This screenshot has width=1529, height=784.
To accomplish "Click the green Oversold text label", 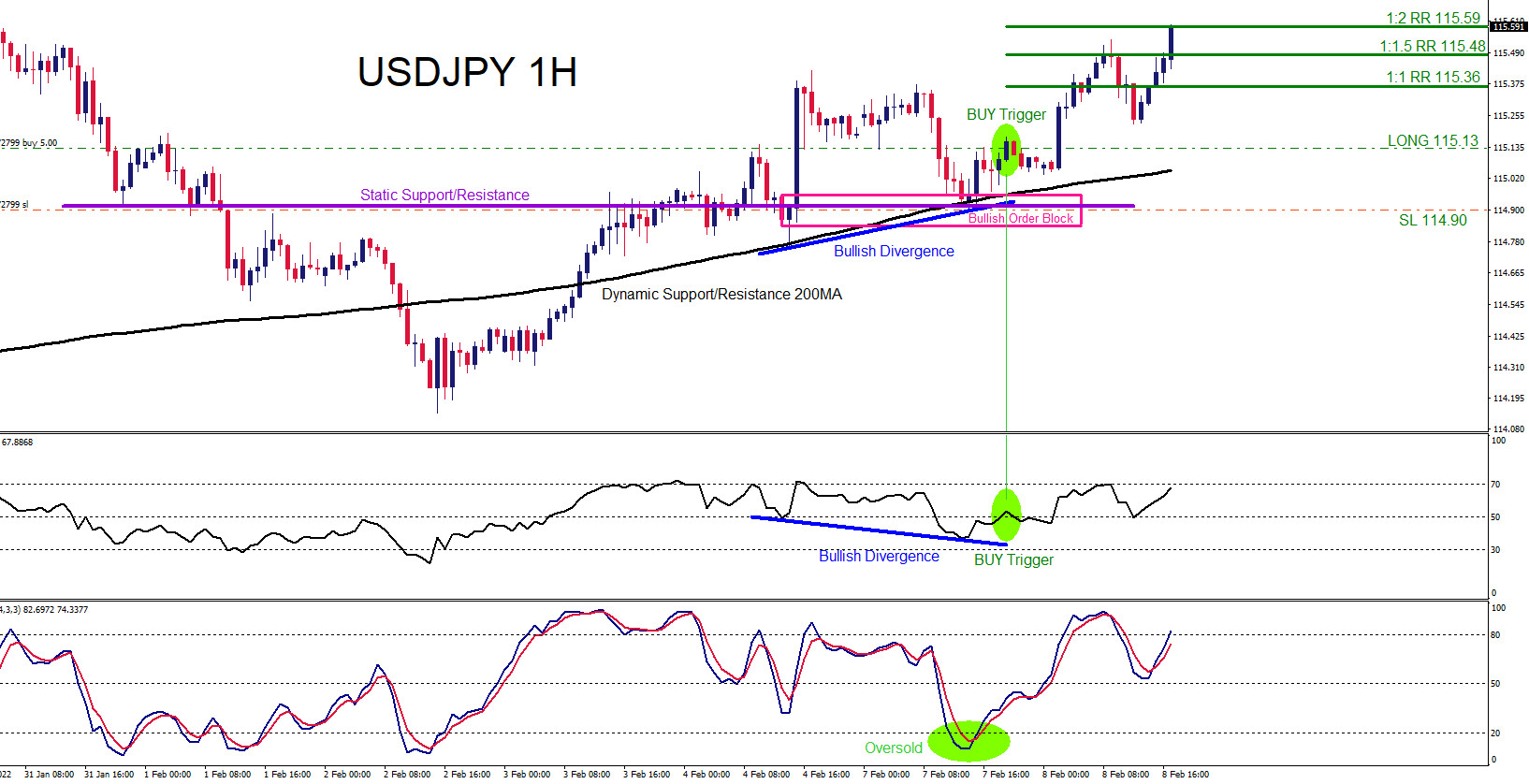I will coord(893,748).
